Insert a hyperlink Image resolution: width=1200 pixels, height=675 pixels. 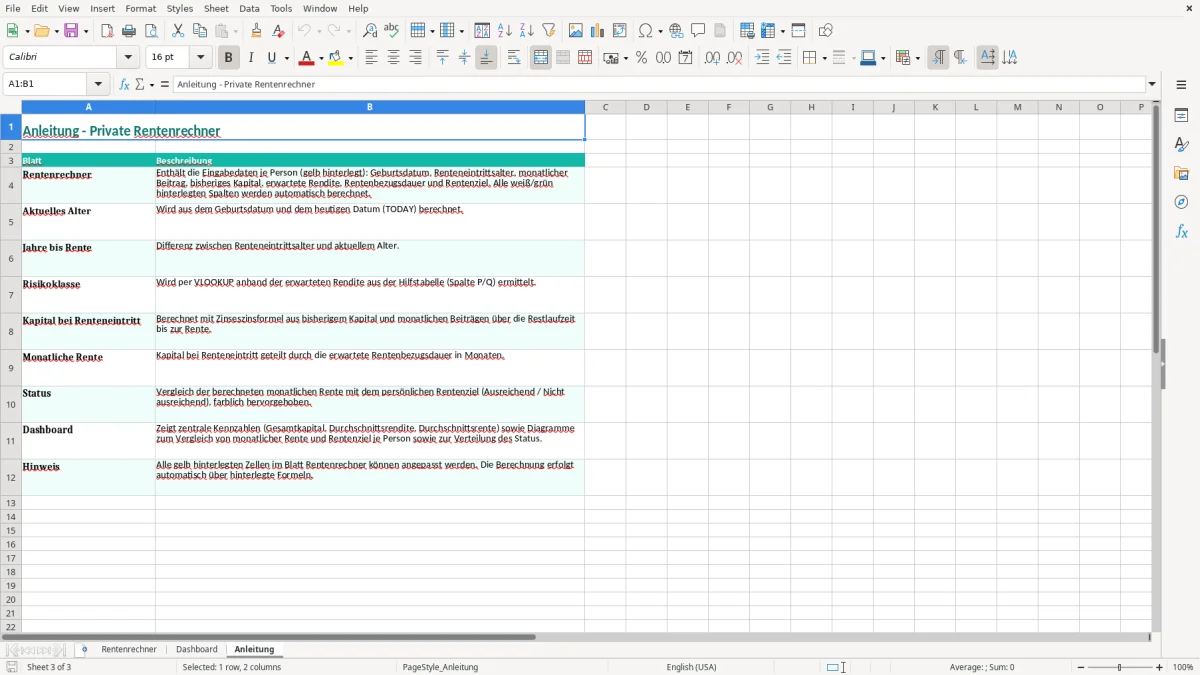(x=676, y=31)
